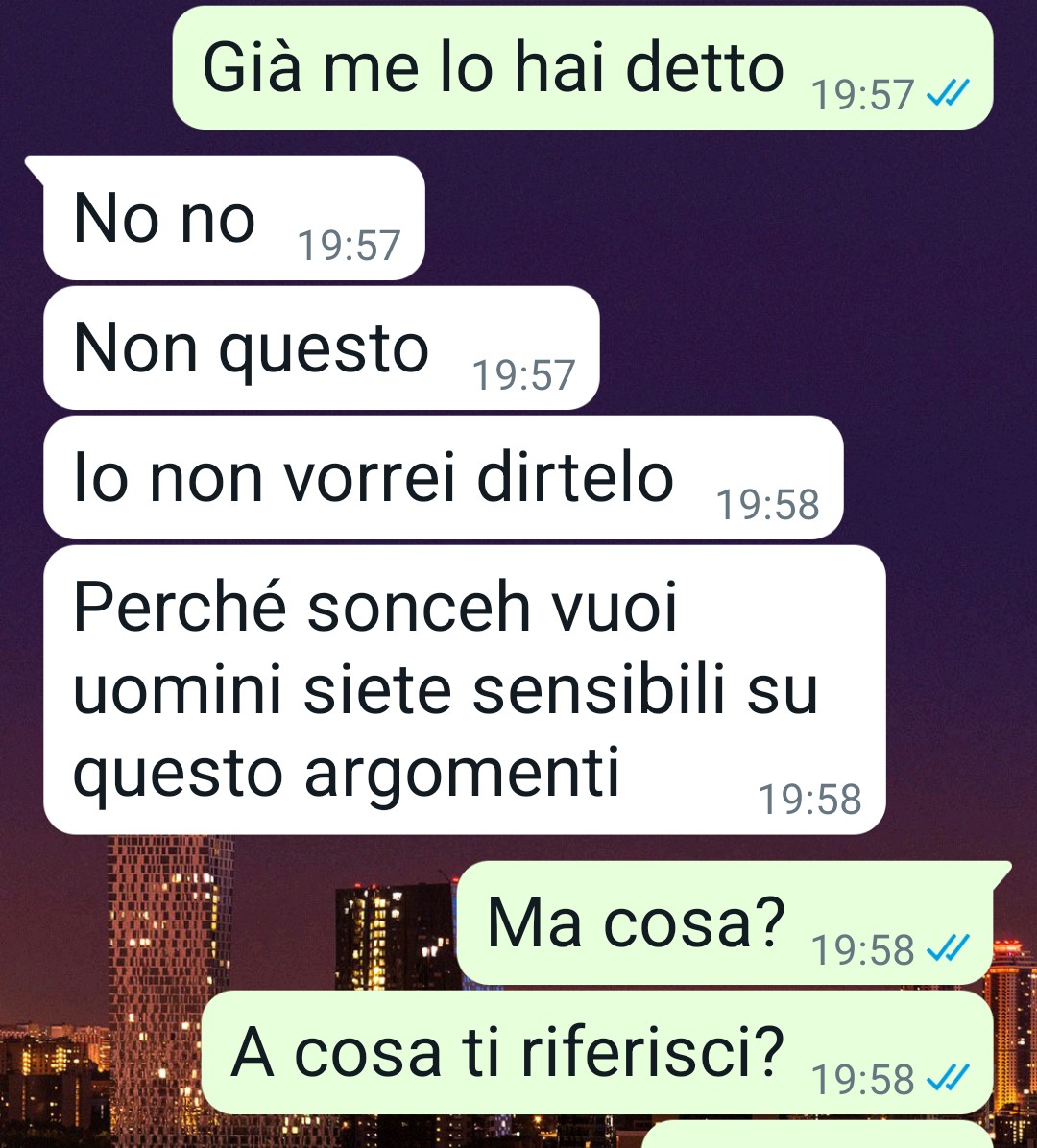Tap the 19:58 timestamp on 'Io non vorrei dirtelo'
The image size is (1037, 1148).
(767, 505)
